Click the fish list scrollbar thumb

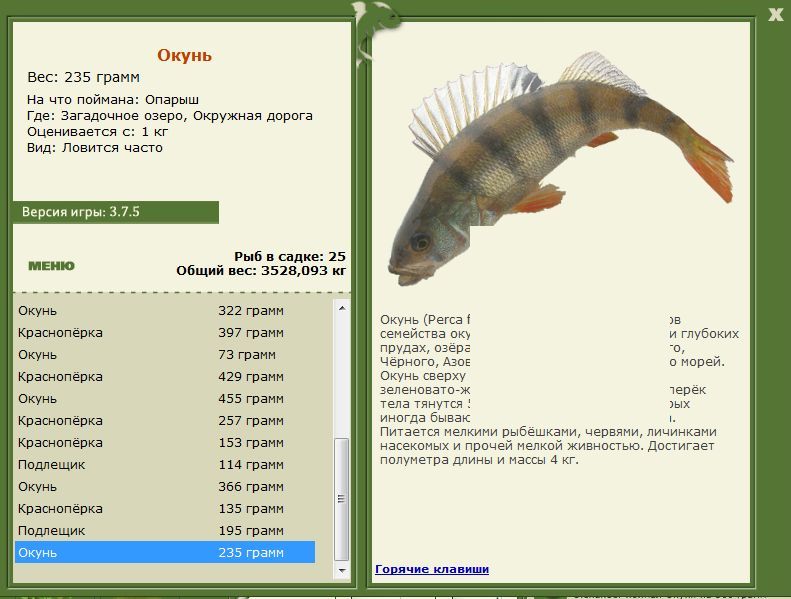pos(342,499)
